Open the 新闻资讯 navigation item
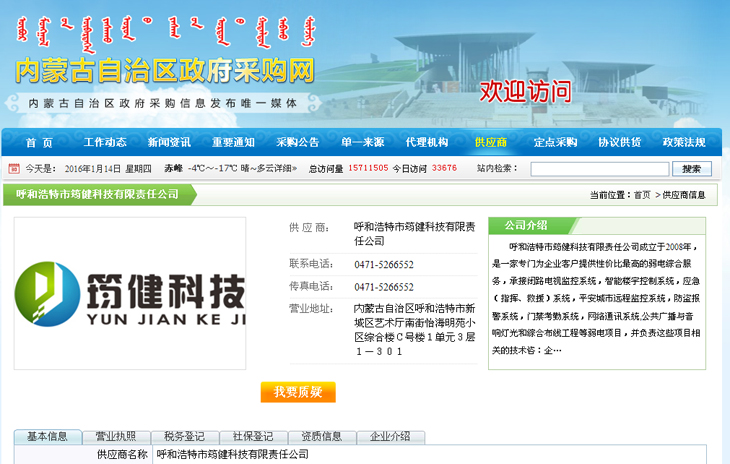730x464 pixels. [x=169, y=142]
